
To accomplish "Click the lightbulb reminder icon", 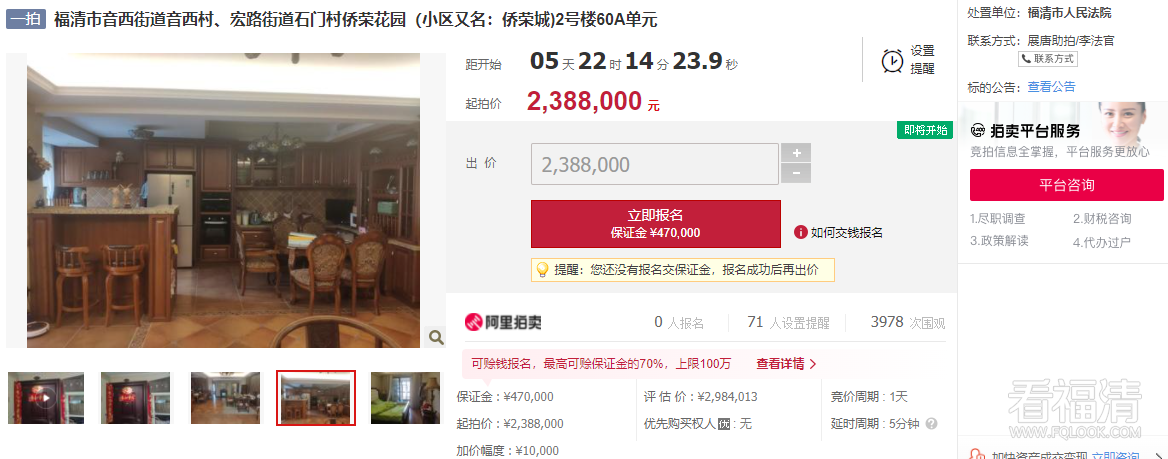I will 542,270.
